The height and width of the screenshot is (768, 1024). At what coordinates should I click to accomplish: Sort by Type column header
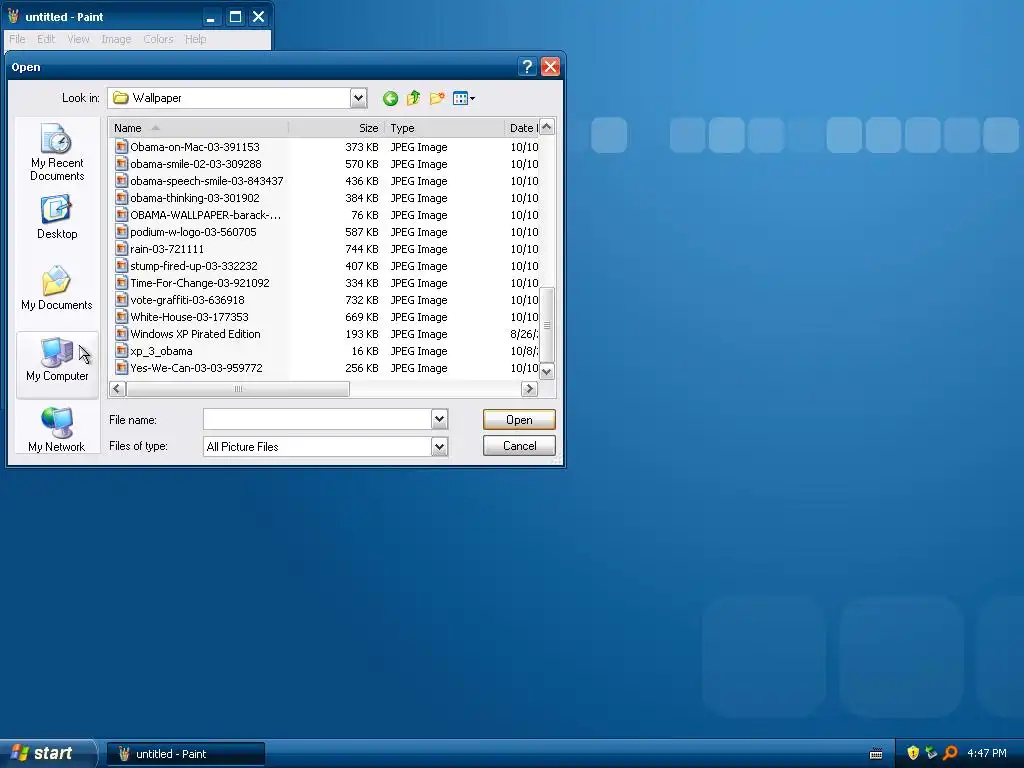445,128
